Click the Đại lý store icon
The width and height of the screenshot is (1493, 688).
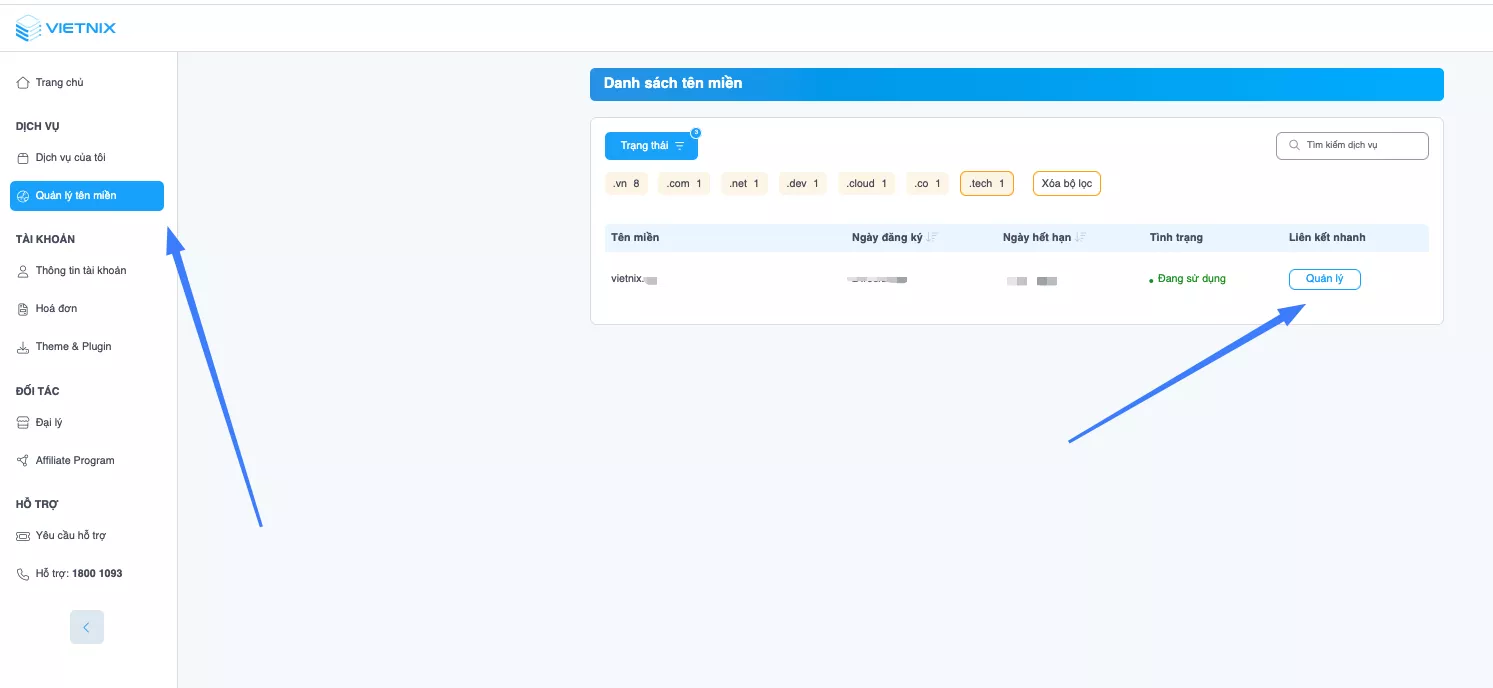coord(23,423)
